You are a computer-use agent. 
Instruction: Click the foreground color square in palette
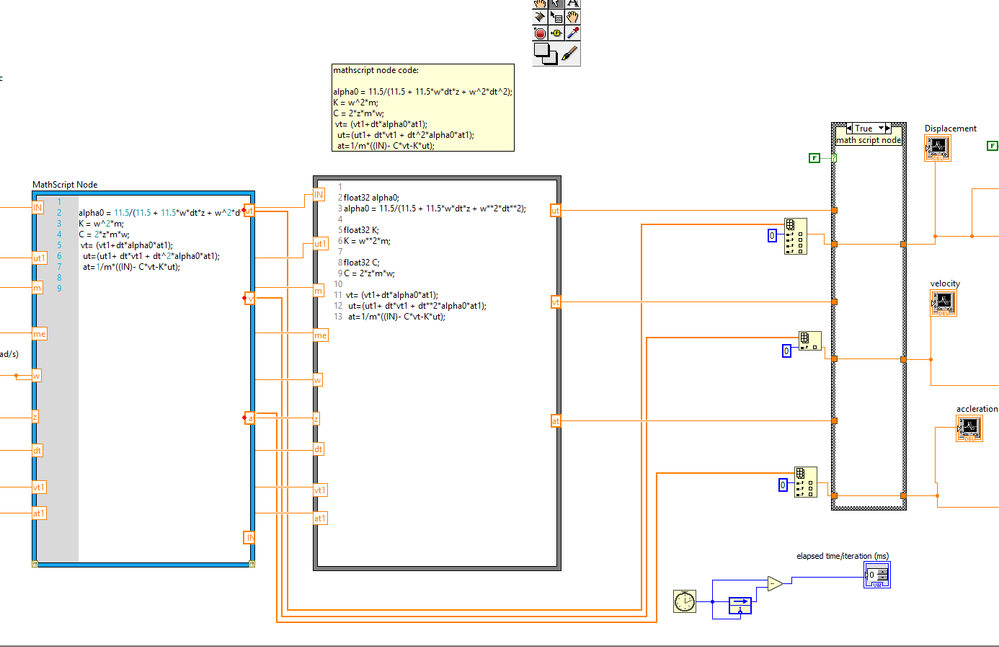point(541,50)
